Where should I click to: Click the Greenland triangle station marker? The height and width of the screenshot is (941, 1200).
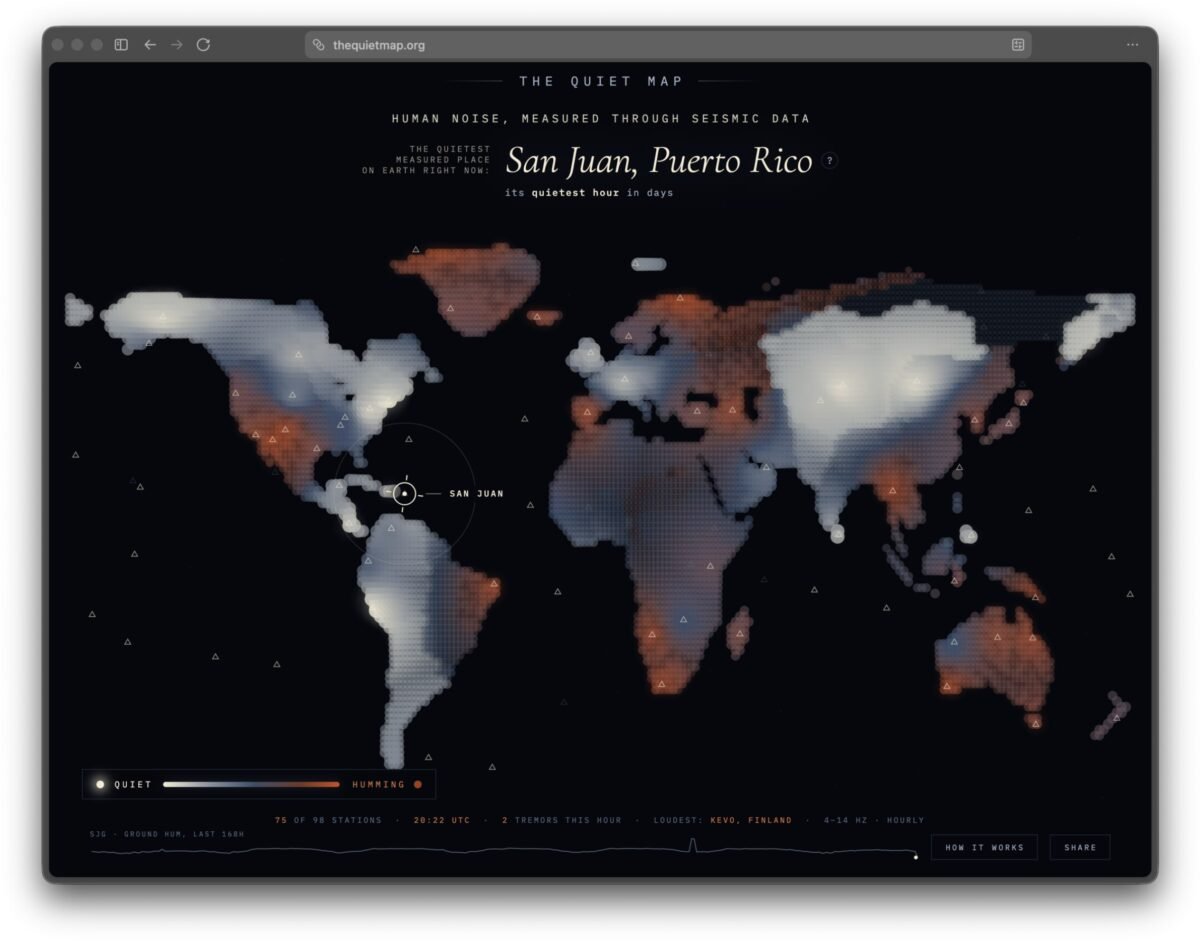click(x=449, y=309)
